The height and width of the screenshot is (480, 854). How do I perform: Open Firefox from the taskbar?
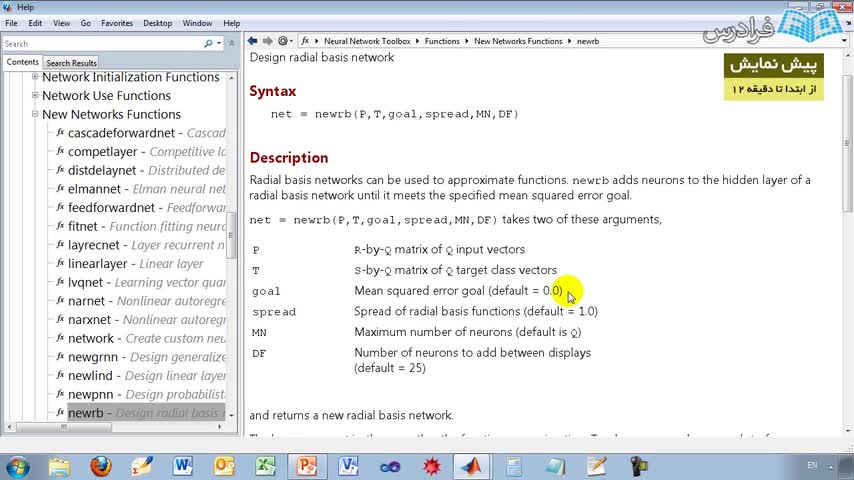101,466
